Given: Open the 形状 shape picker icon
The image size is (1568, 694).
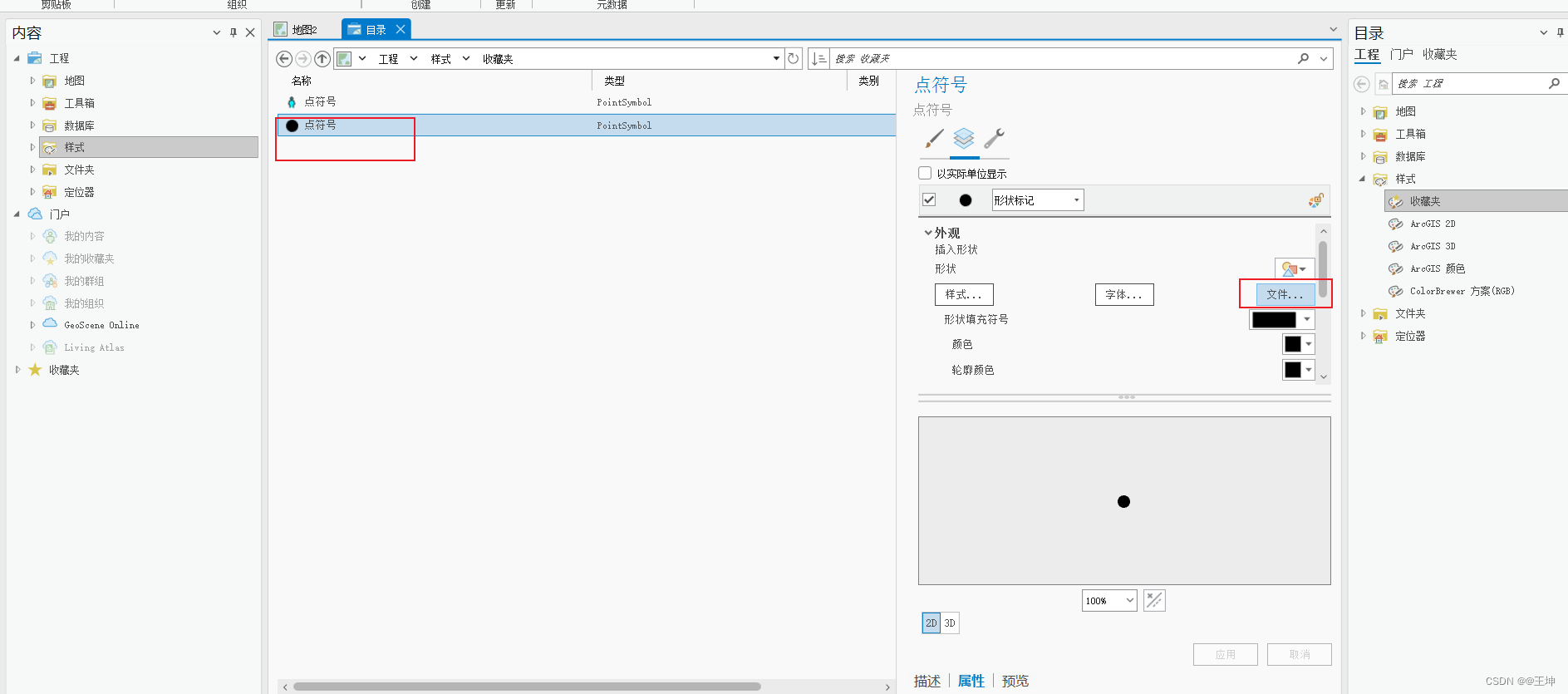Looking at the screenshot, I should (x=1294, y=269).
